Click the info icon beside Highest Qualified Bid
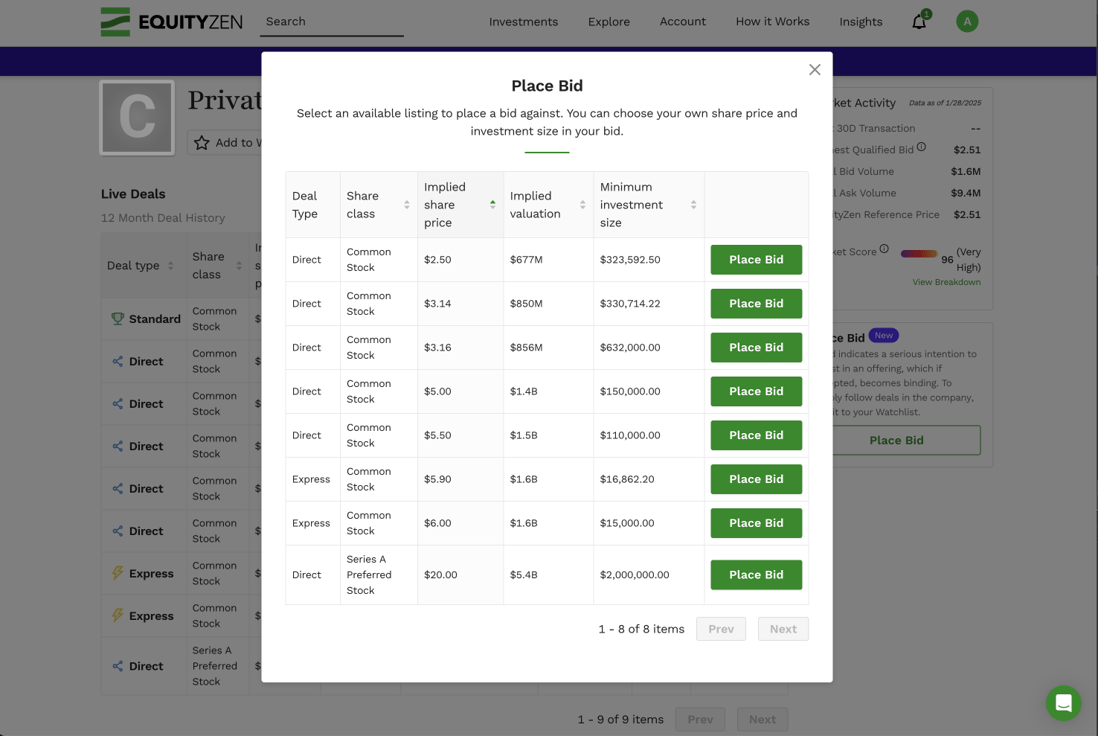 point(921,148)
